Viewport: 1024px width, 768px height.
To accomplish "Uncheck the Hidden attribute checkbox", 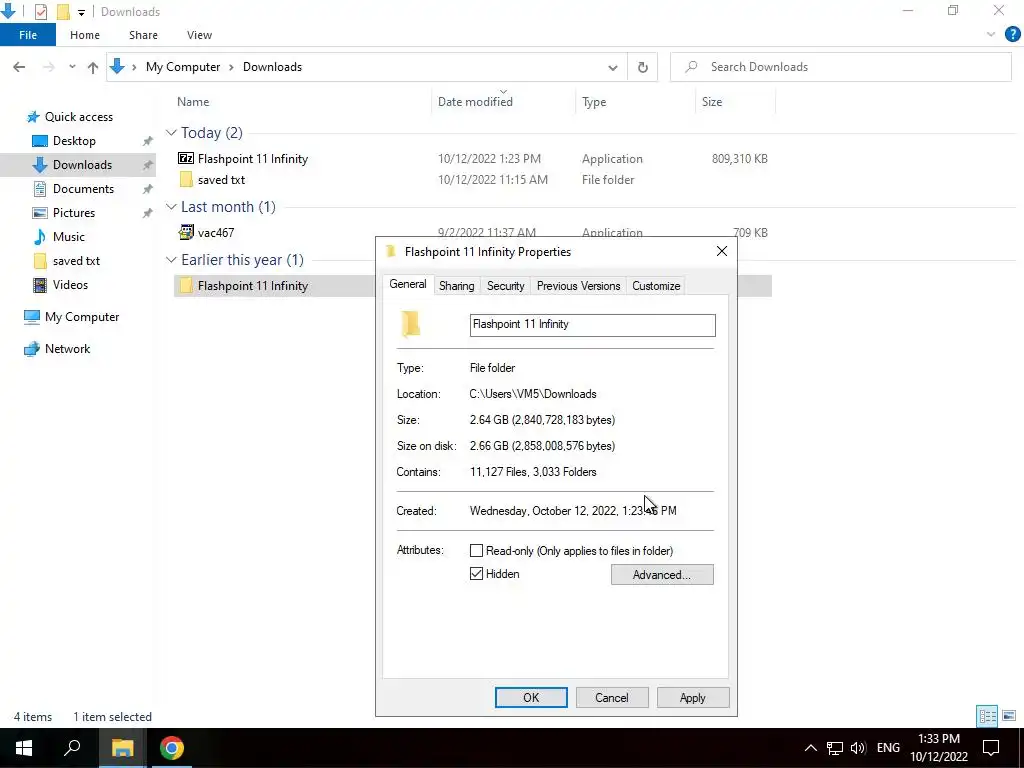I will [x=477, y=573].
